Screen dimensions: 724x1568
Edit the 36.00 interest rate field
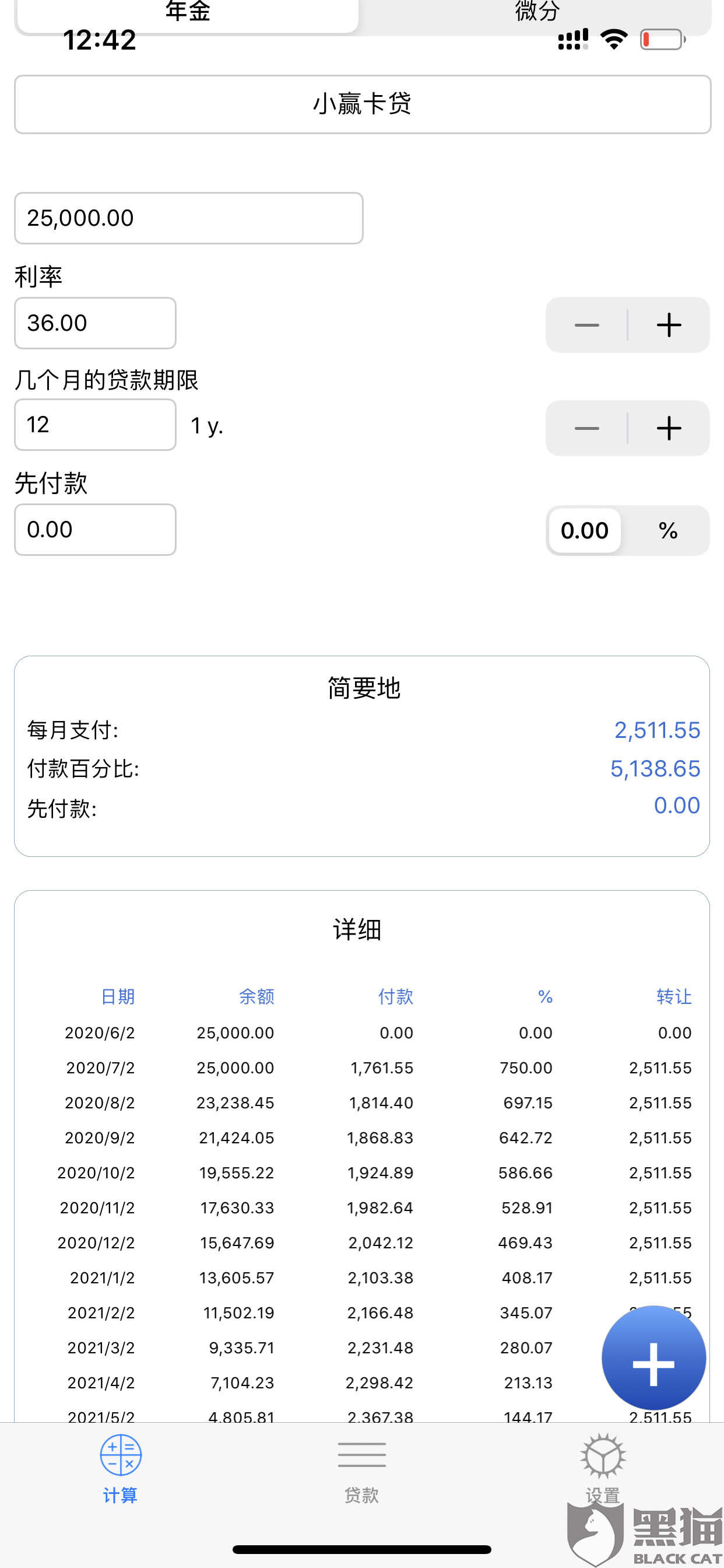click(96, 323)
